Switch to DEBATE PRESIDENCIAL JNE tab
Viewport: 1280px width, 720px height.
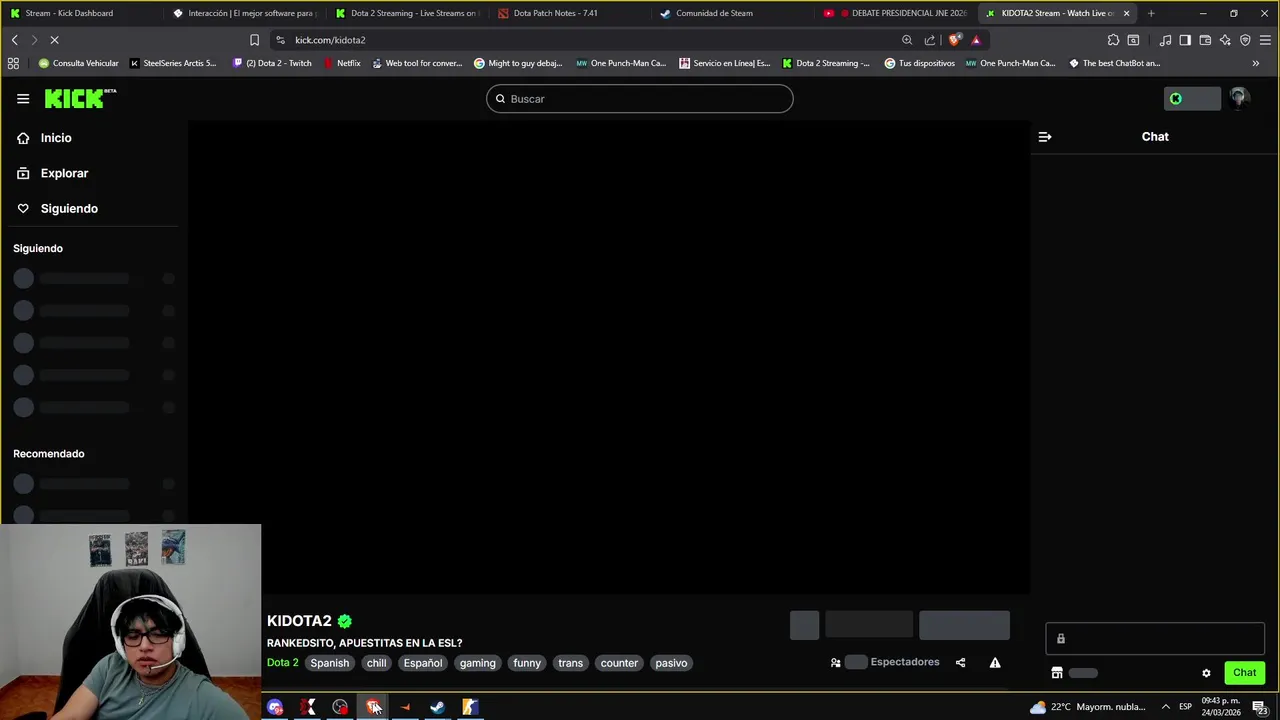point(895,13)
